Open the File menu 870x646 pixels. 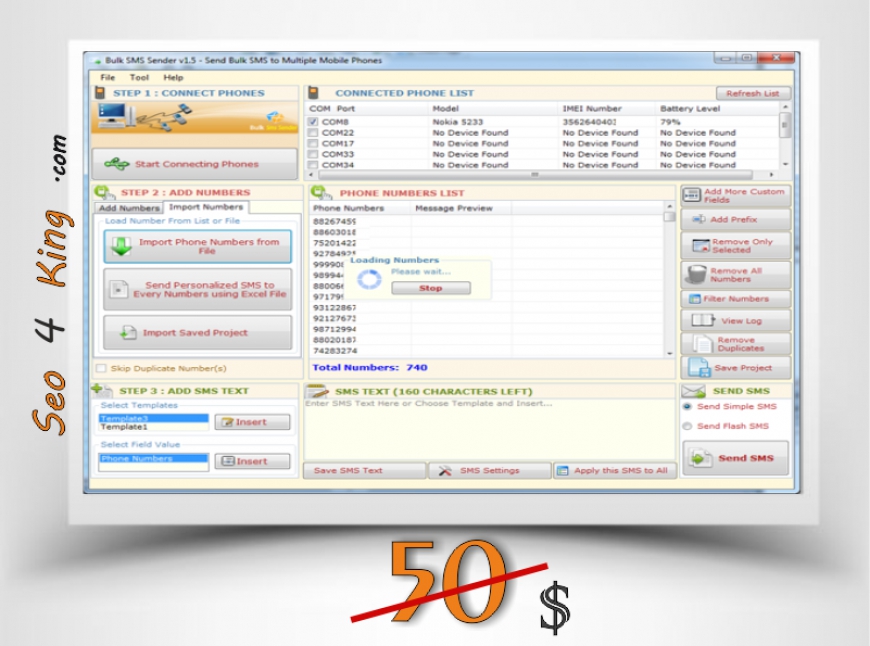tap(108, 78)
